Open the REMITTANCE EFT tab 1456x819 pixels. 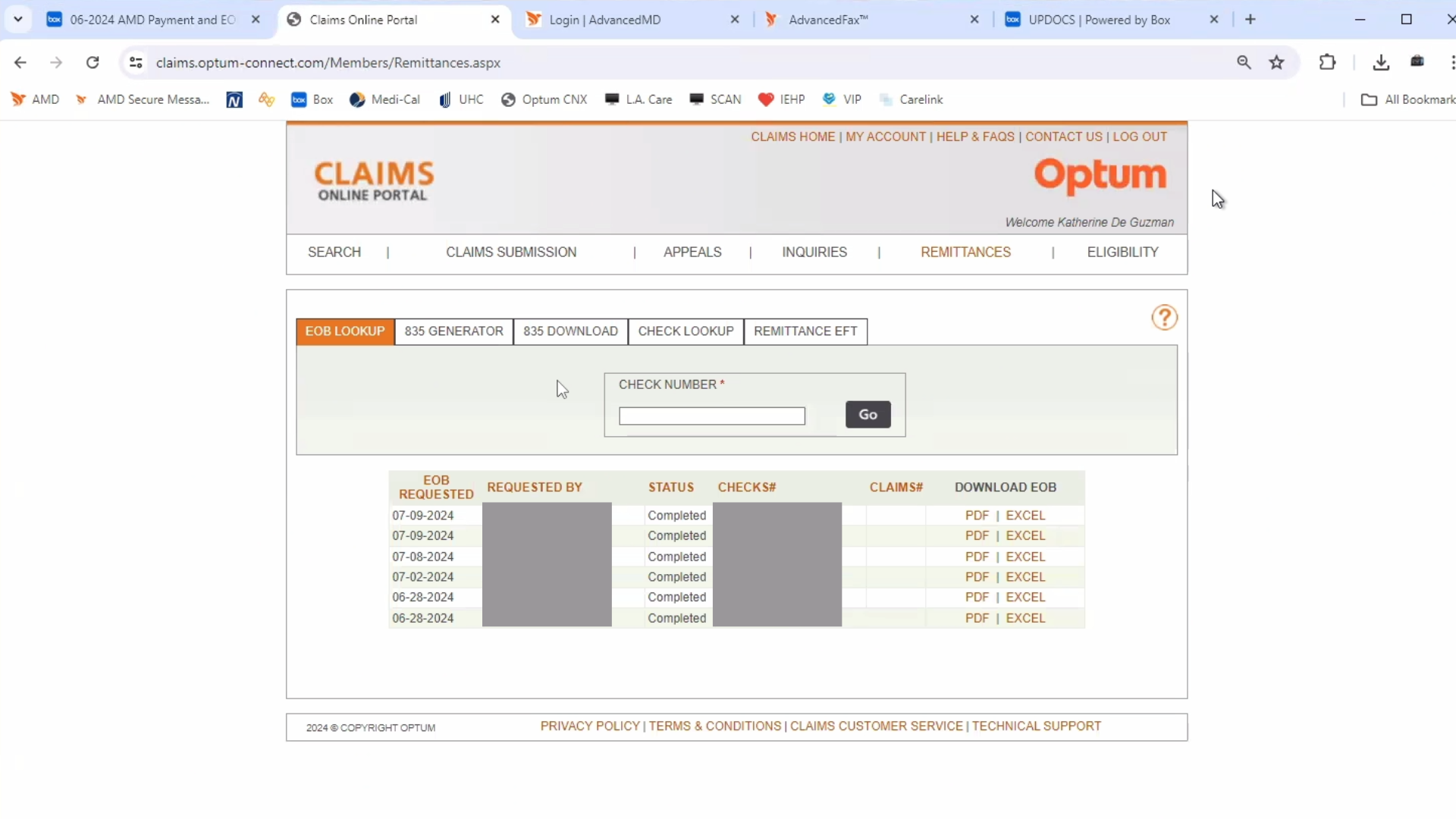point(805,331)
